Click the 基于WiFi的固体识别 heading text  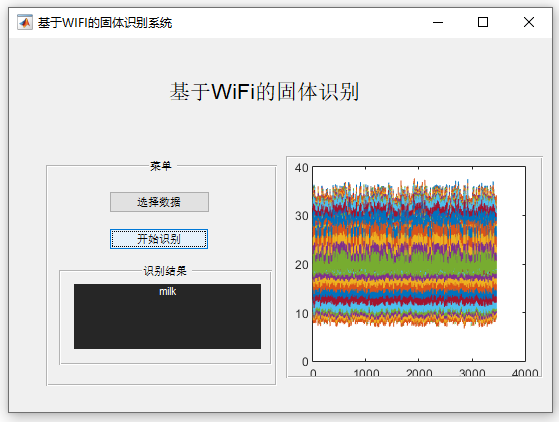point(264,92)
